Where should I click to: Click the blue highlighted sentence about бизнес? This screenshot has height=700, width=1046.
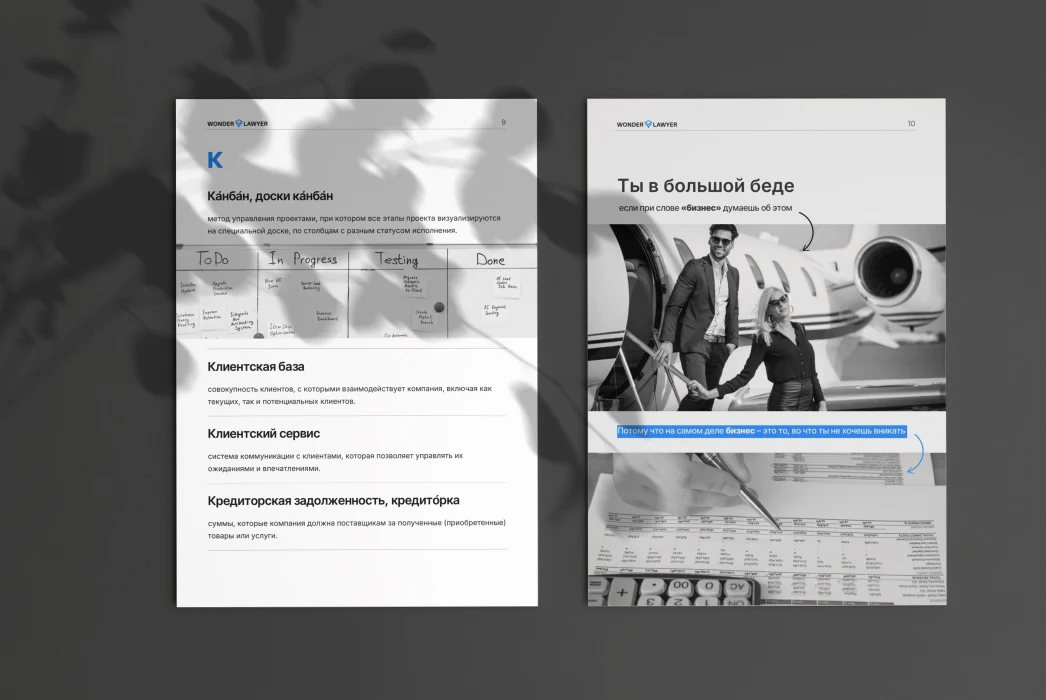click(761, 431)
